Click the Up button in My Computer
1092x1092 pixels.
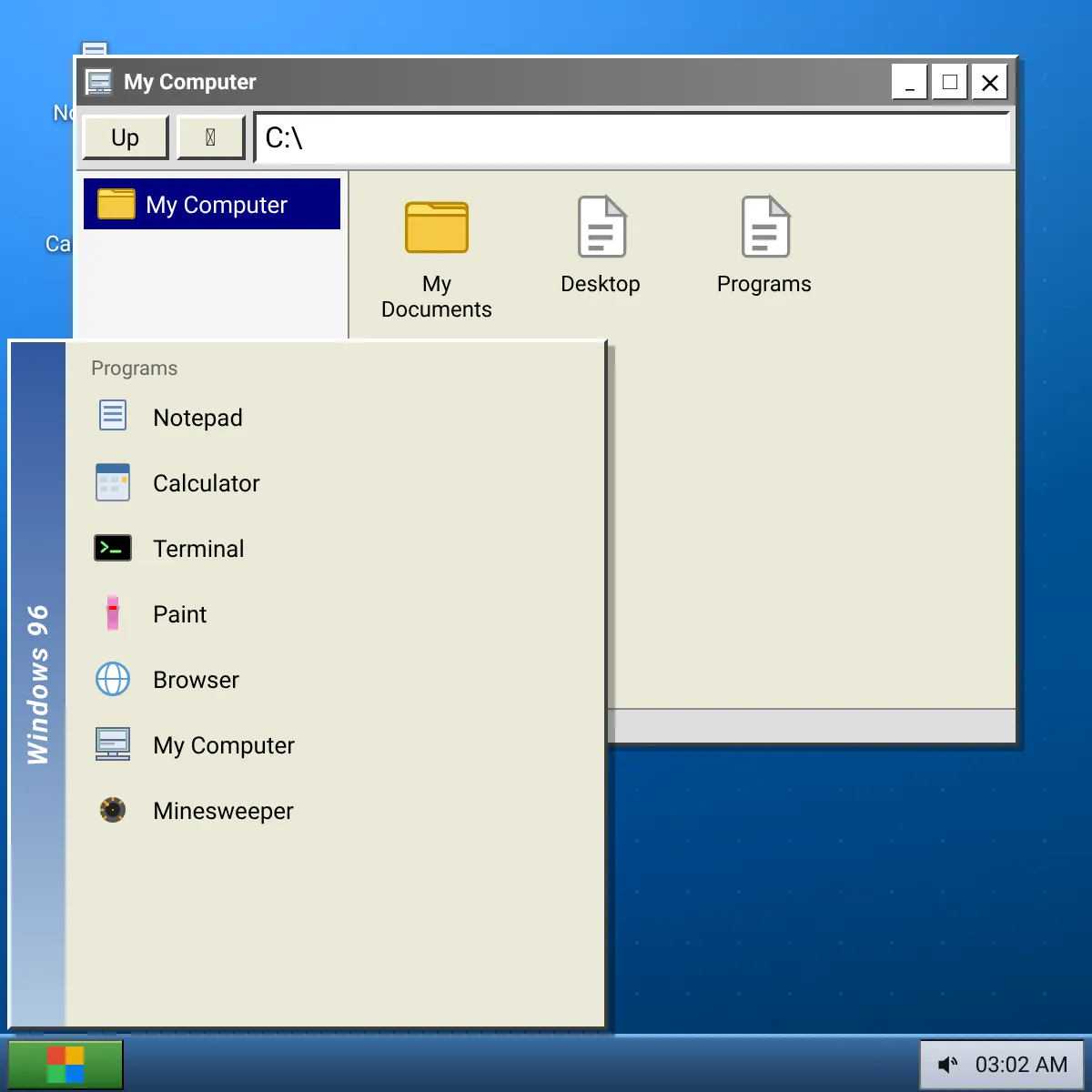click(x=126, y=137)
